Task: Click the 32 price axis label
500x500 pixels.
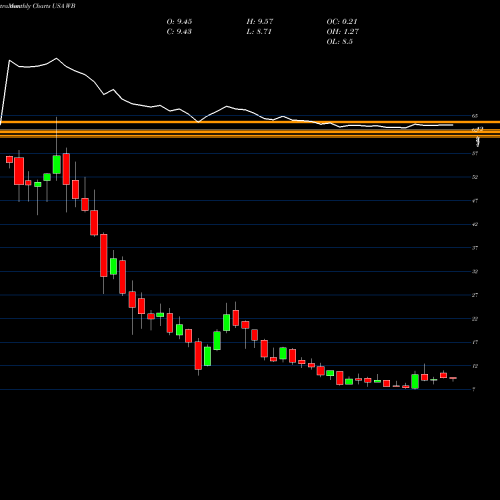Action: tap(475, 272)
